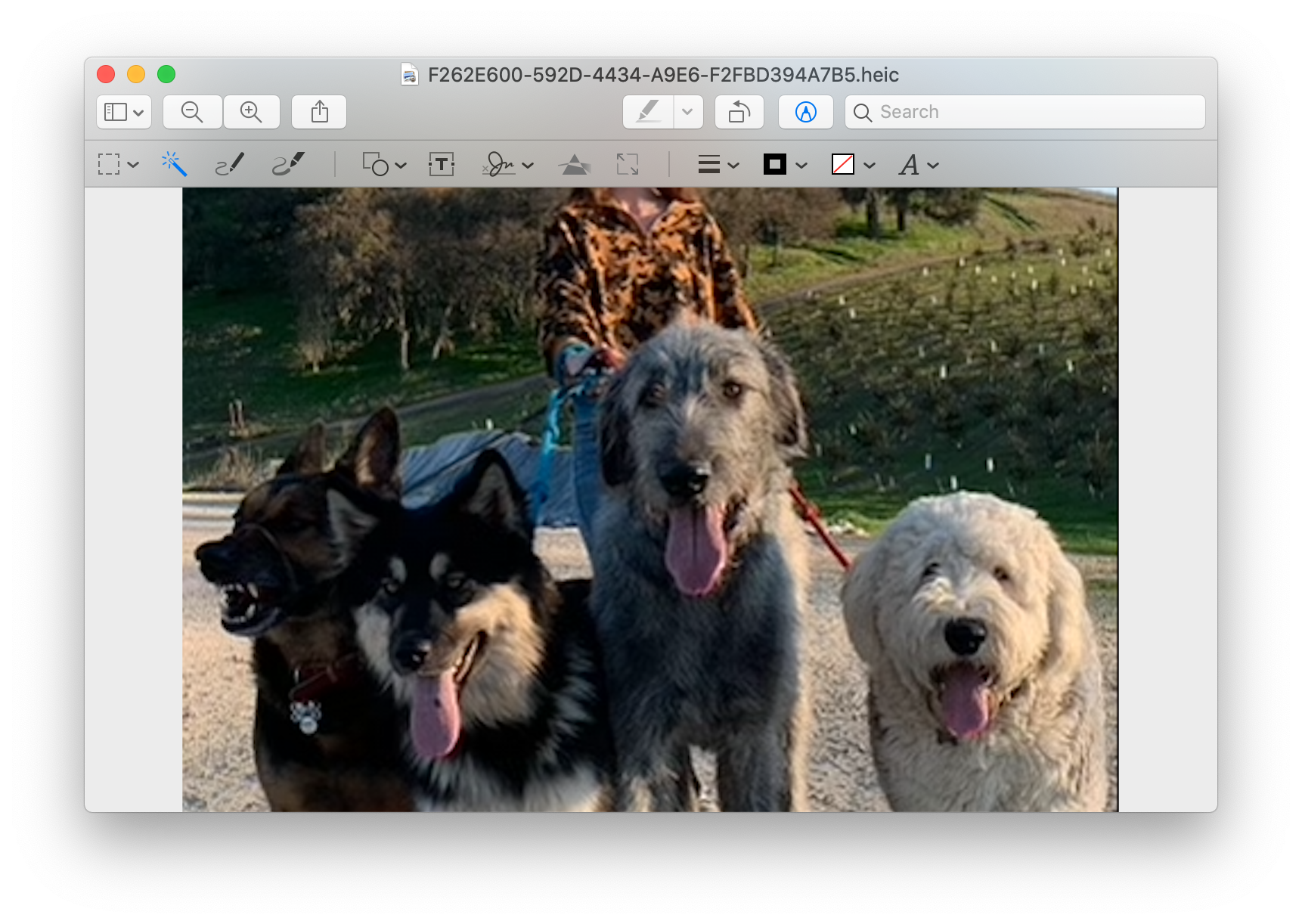Select the Instant Alpha magic wand
Screen dimensions: 1302x924
coord(174,164)
